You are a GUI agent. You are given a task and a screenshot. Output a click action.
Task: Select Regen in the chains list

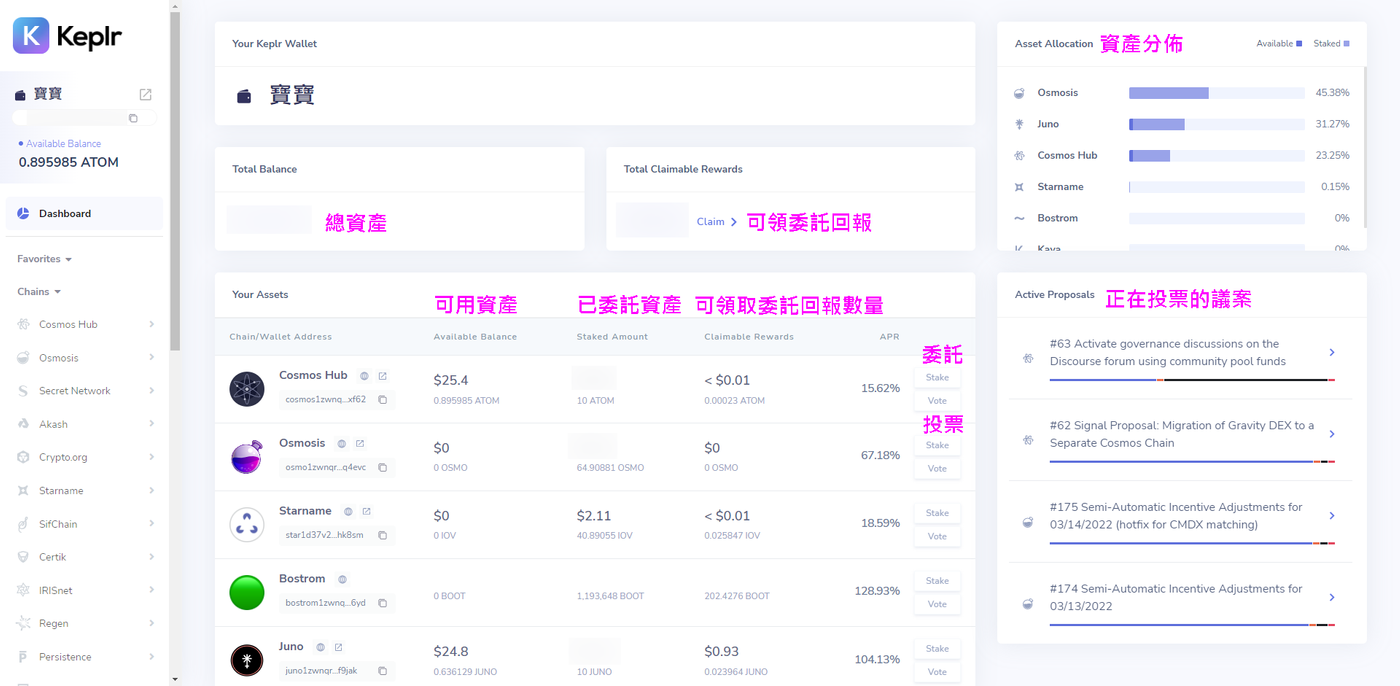click(84, 624)
